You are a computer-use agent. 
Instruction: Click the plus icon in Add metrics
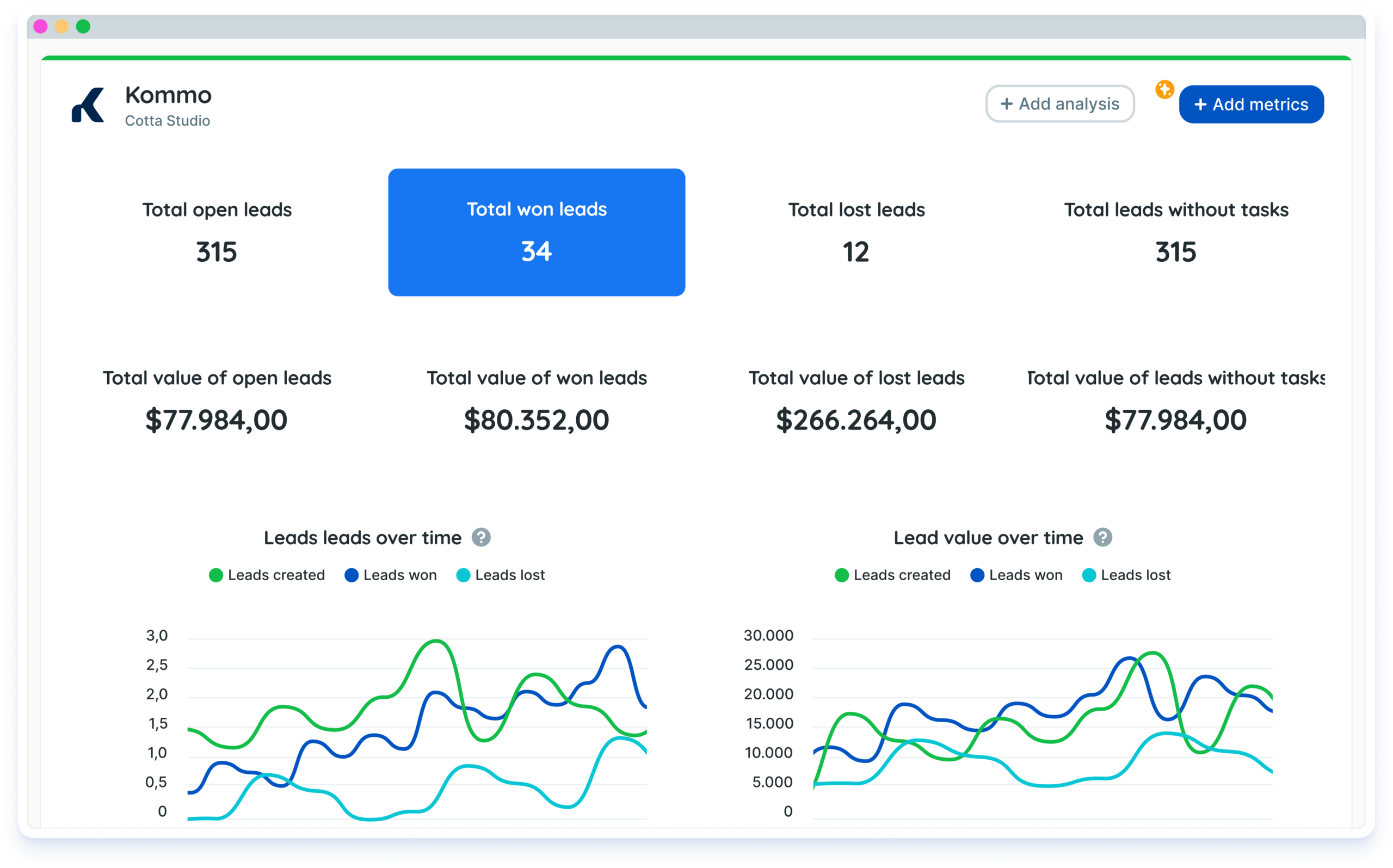tap(1200, 104)
